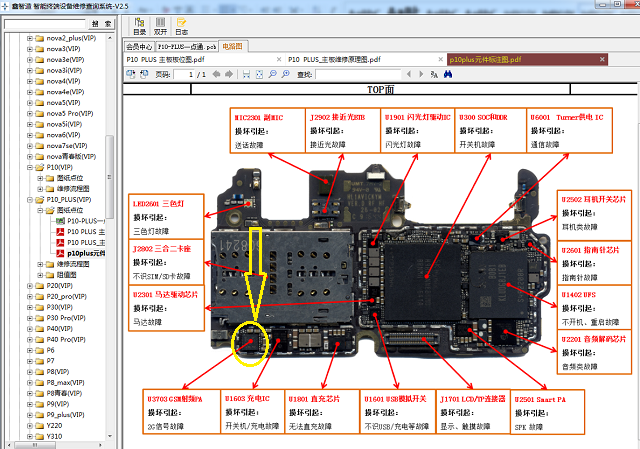
Task: Expand the 维修流程图 folder under P10_PLUS
Action: point(40,264)
